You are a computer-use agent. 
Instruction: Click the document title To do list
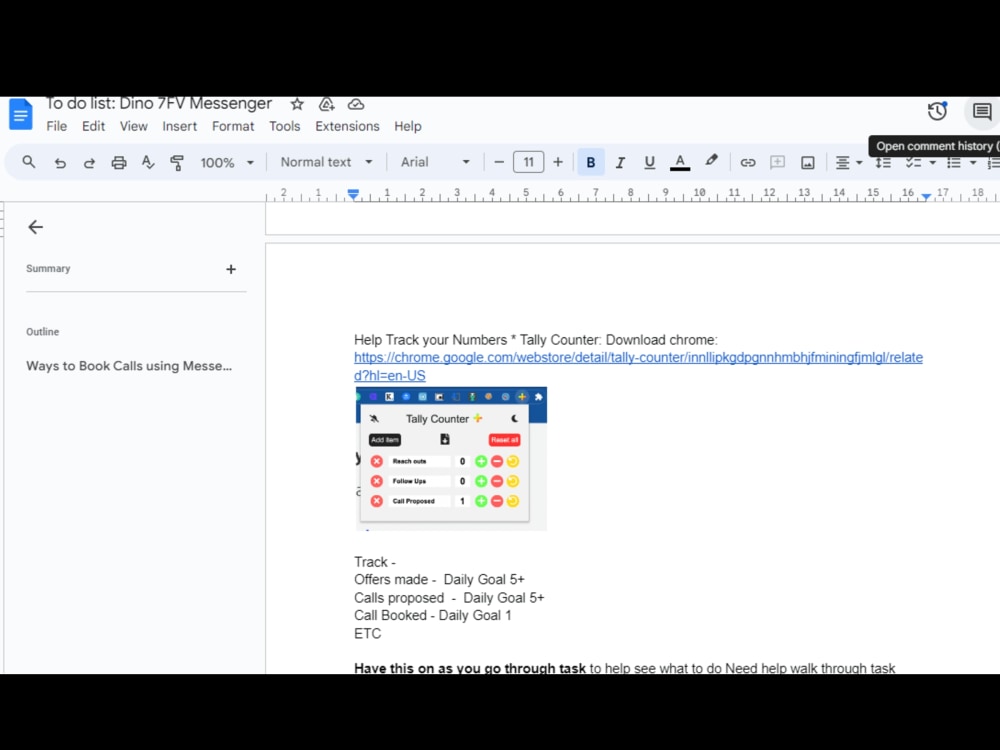pyautogui.click(x=159, y=103)
